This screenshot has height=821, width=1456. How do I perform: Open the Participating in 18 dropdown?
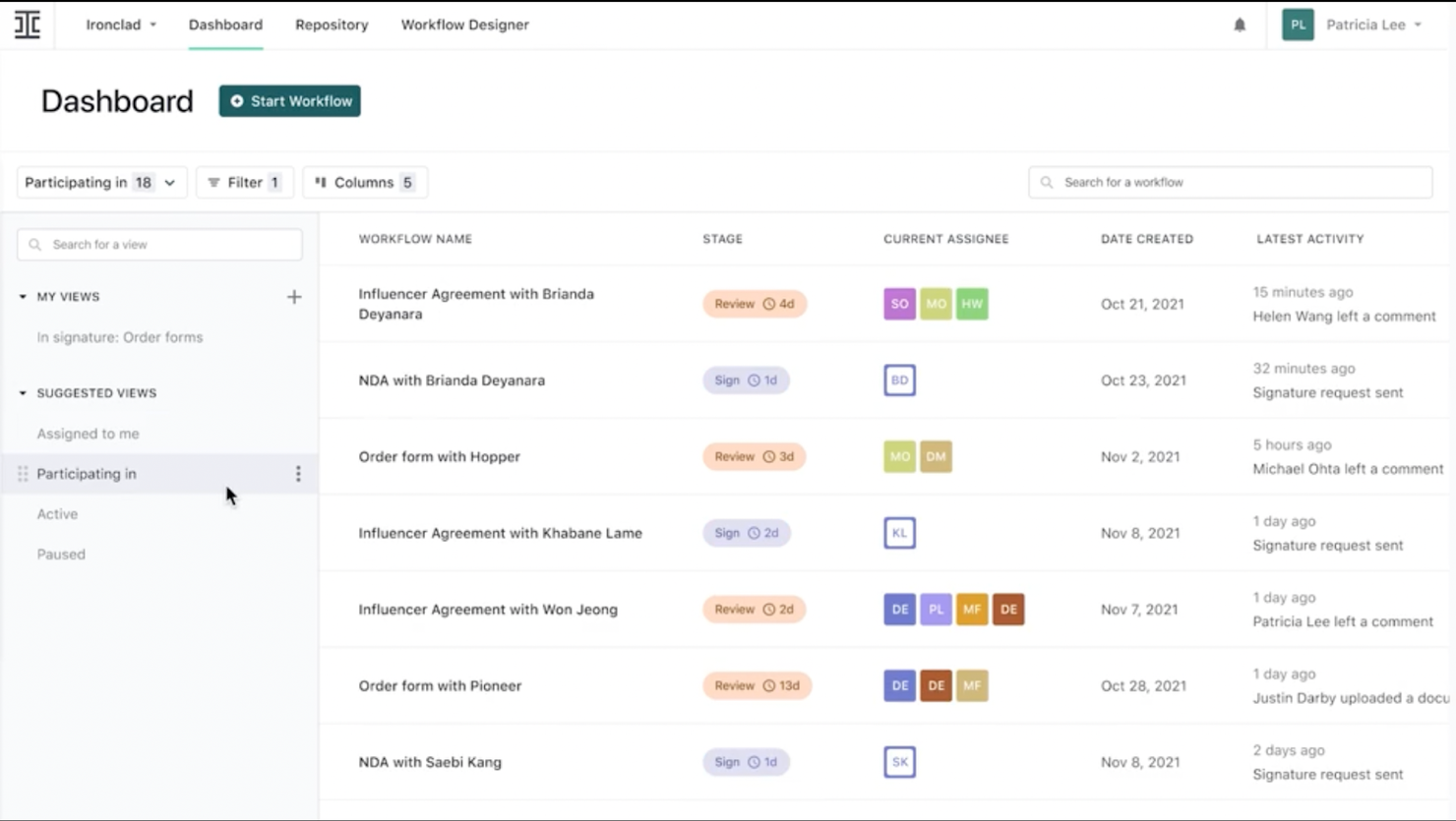tap(100, 182)
